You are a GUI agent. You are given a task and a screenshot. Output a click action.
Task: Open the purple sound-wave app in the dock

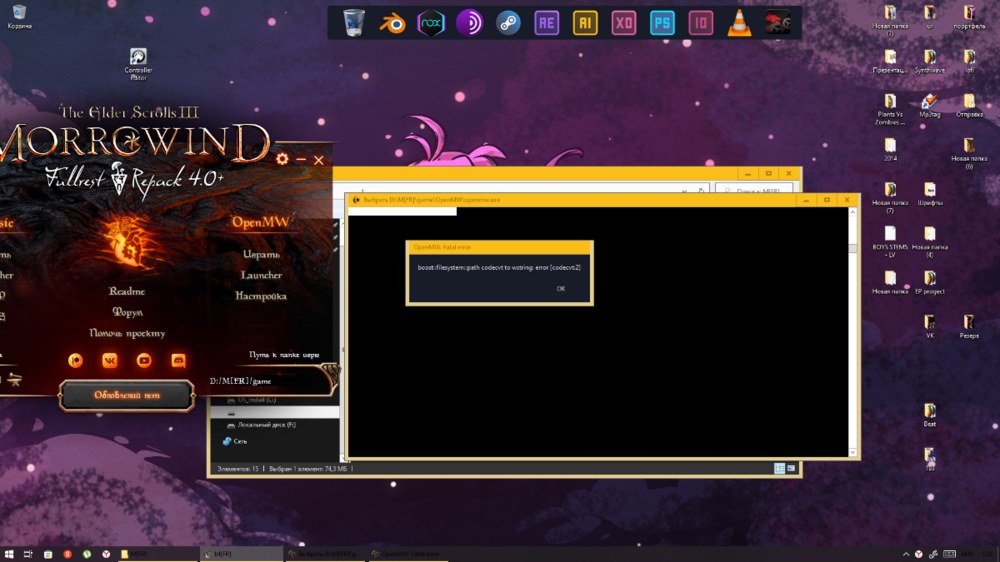[469, 23]
